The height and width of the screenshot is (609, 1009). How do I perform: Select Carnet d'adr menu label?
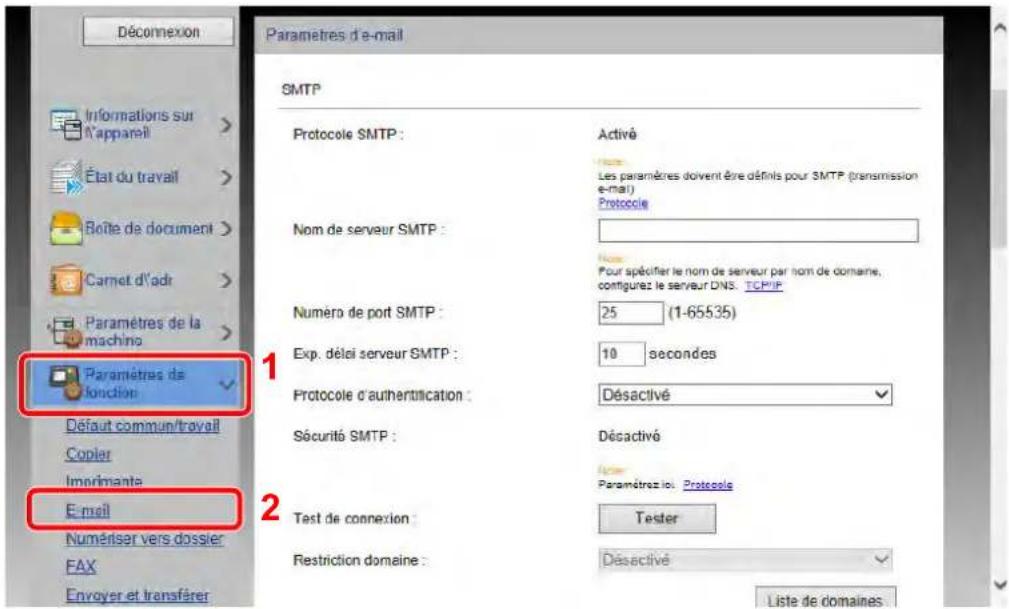[x=129, y=281]
